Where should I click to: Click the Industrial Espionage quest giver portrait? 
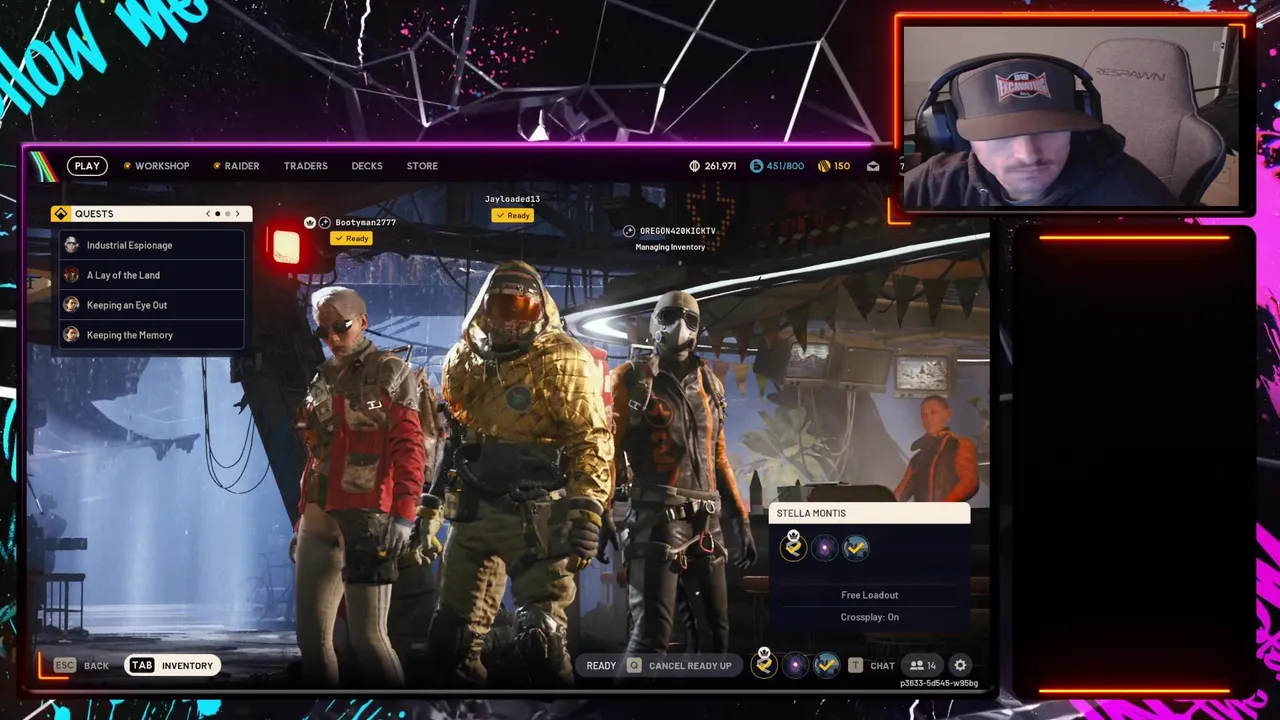pyautogui.click(x=71, y=245)
